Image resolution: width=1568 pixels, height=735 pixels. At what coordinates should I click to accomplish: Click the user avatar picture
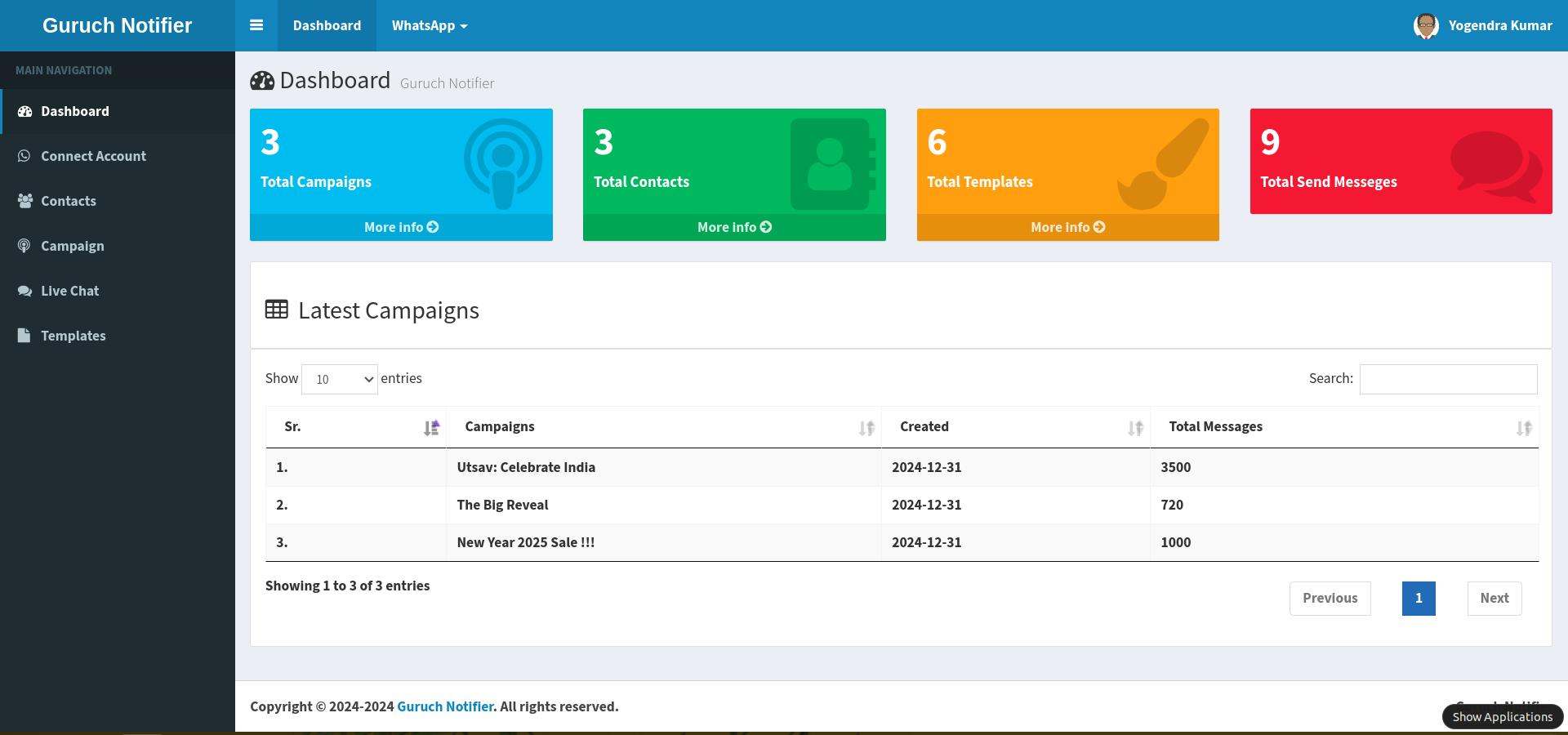click(x=1426, y=26)
